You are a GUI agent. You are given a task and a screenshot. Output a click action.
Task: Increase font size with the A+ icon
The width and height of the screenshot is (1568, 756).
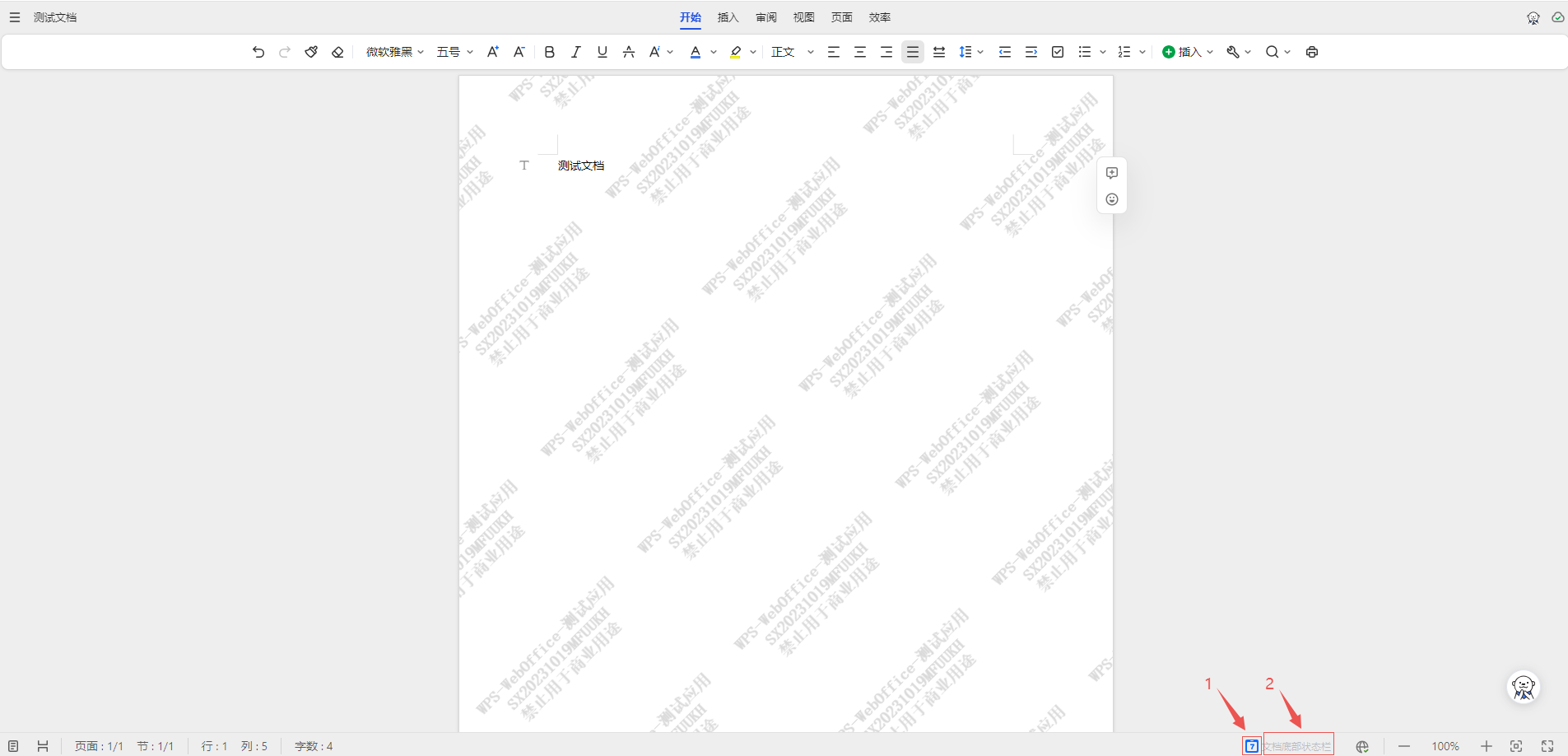pos(493,52)
